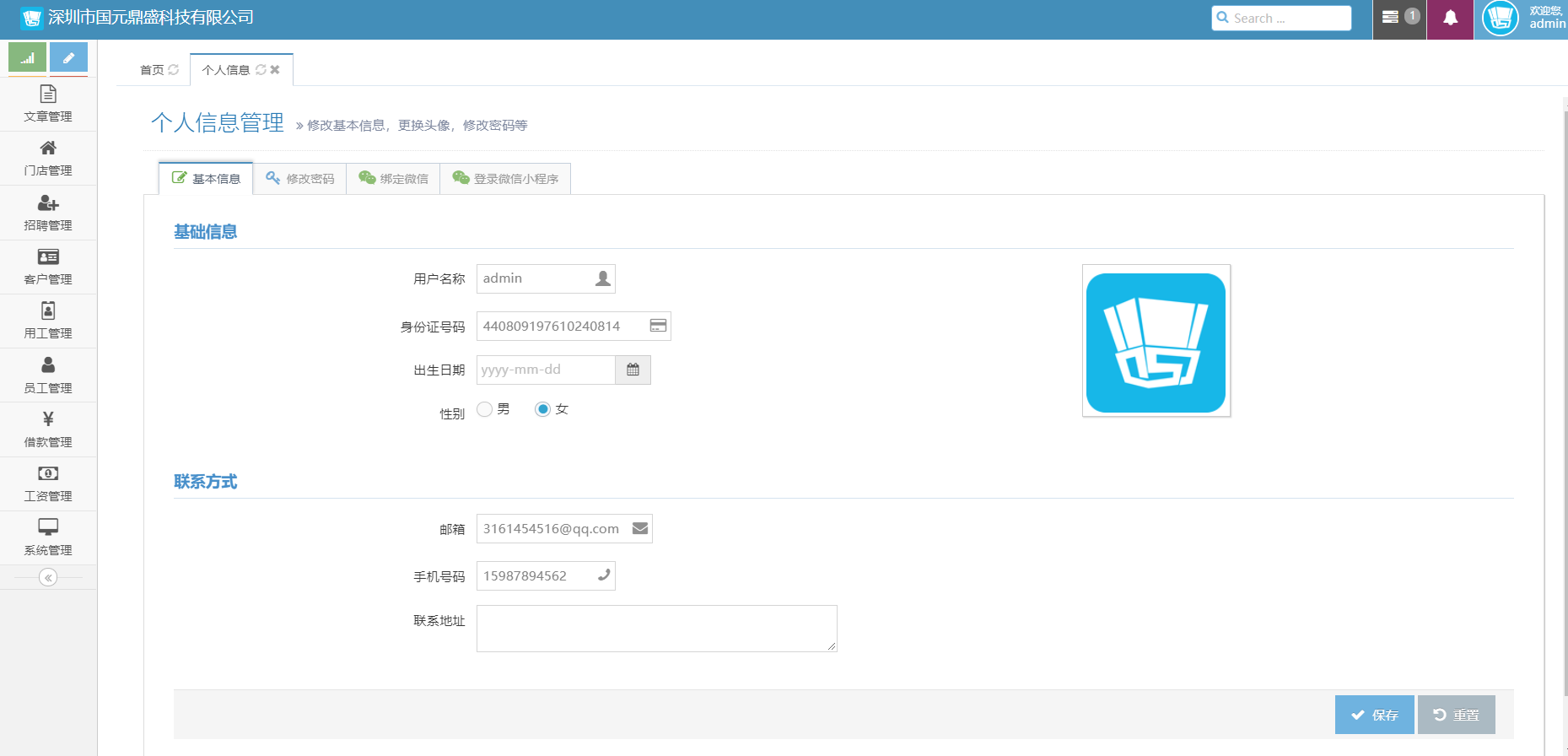Expand the 系统管理 sidebar menu
This screenshot has width=1568, height=756.
(x=48, y=537)
